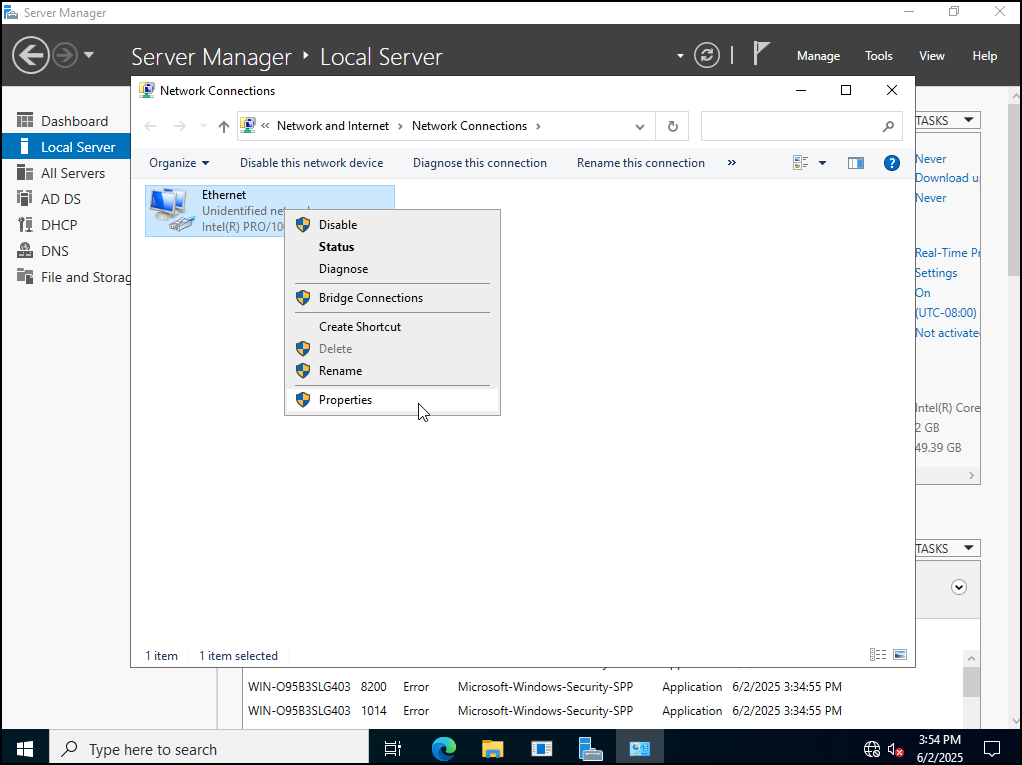Image resolution: width=1022 pixels, height=765 pixels.
Task: Show more toolbar commands chevron
Action: [731, 163]
